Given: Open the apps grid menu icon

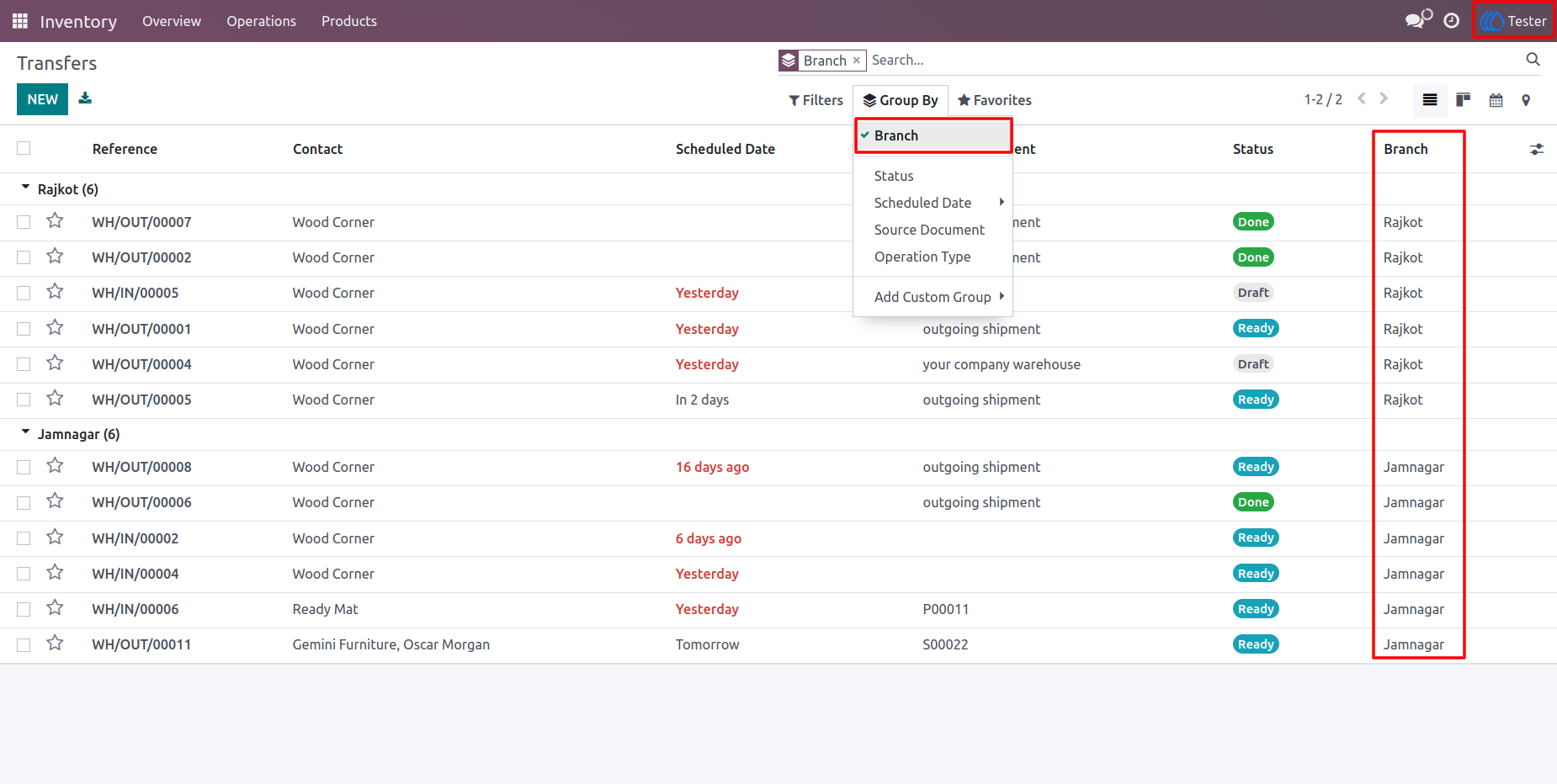Looking at the screenshot, I should (20, 21).
